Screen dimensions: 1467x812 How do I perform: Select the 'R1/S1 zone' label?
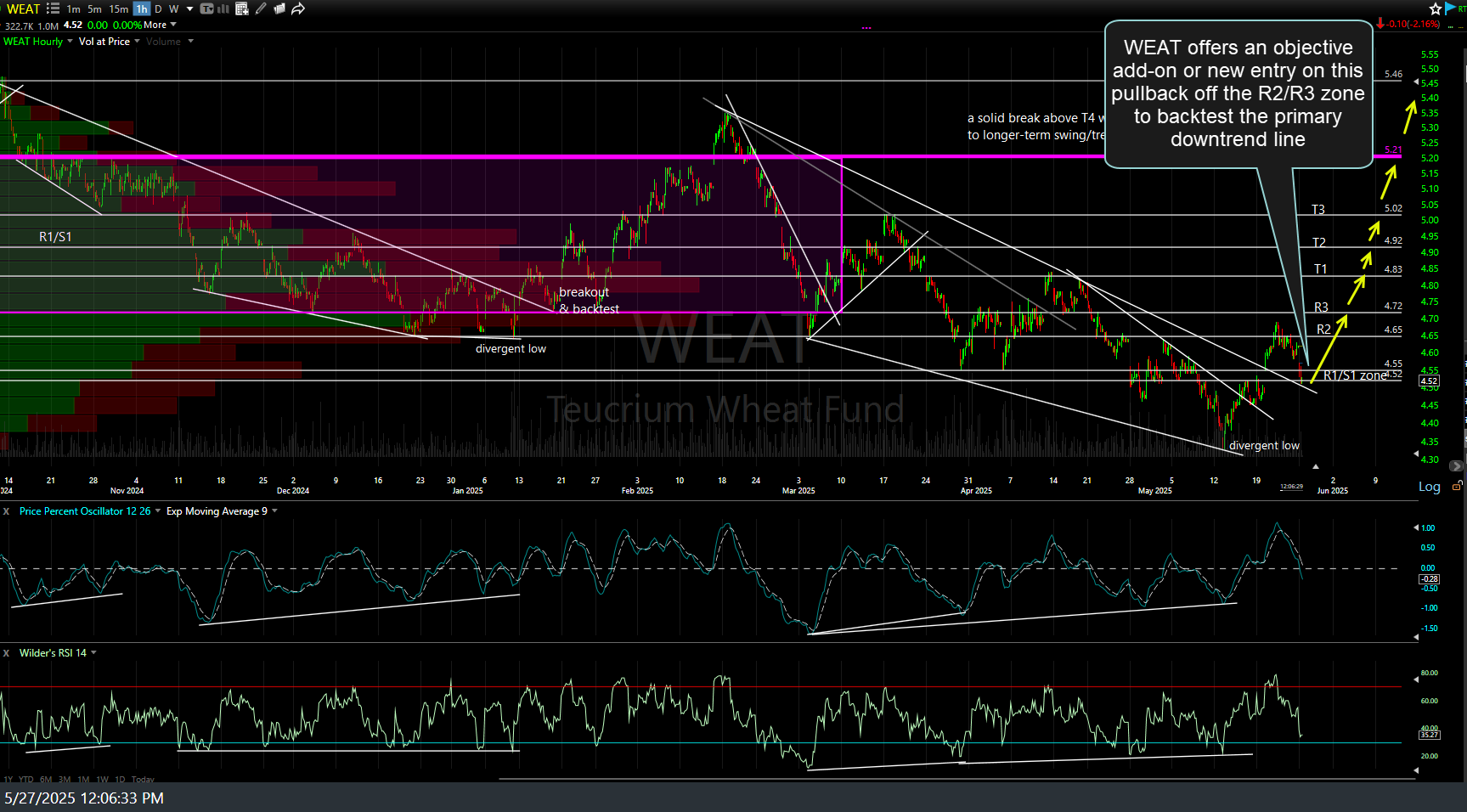pyautogui.click(x=1355, y=375)
